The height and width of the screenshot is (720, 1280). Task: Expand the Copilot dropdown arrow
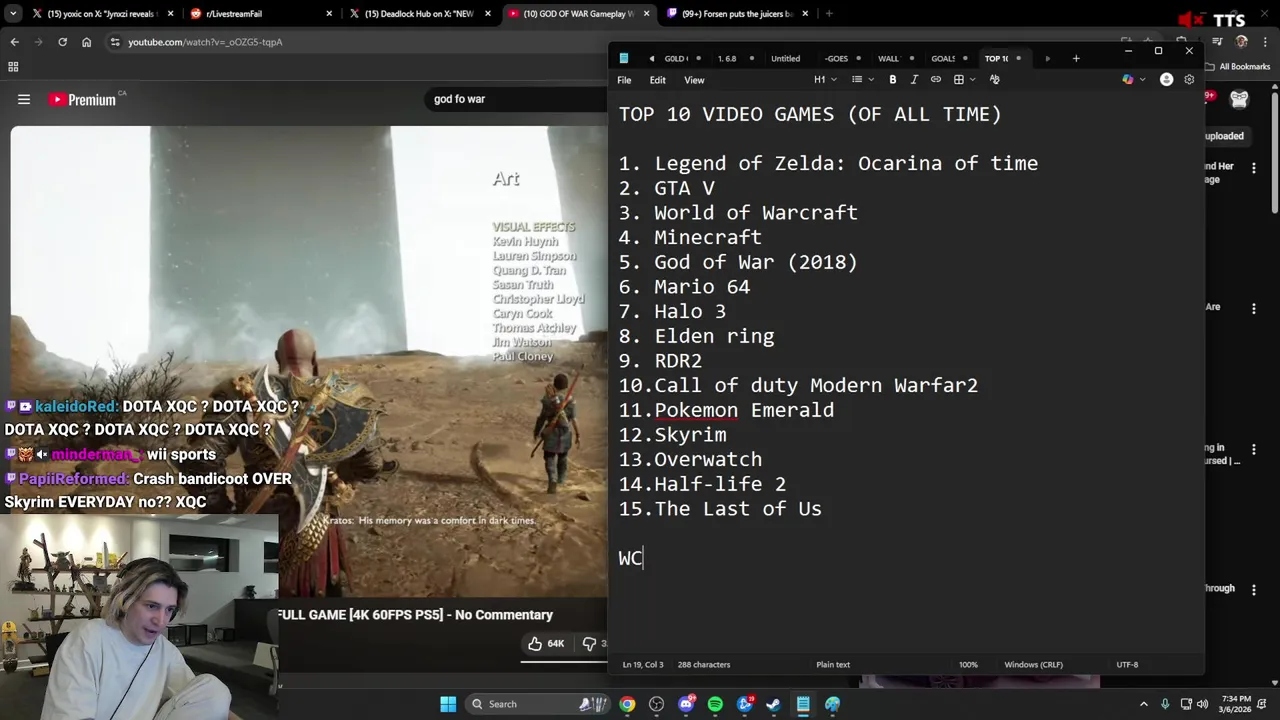tap(1143, 80)
